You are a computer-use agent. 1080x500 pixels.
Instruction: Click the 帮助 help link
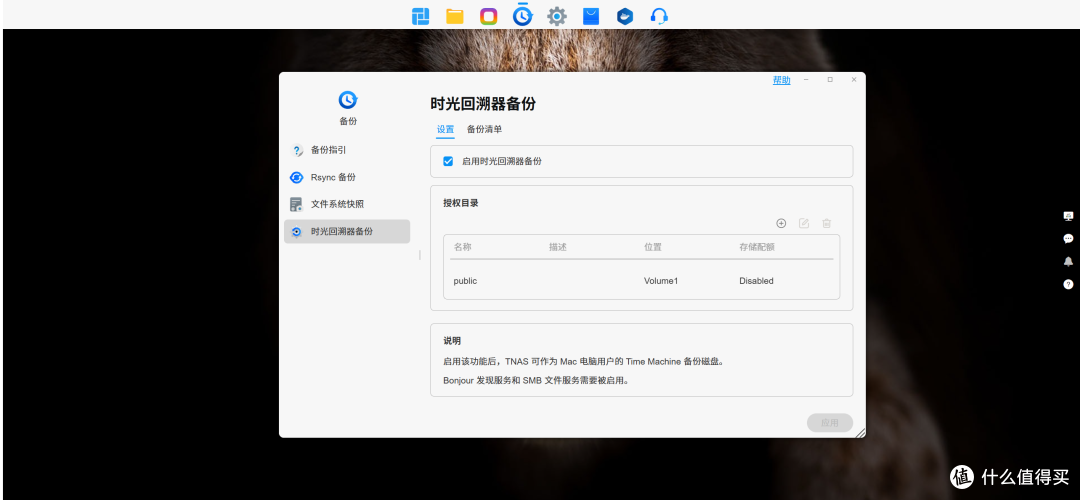pyautogui.click(x=782, y=80)
